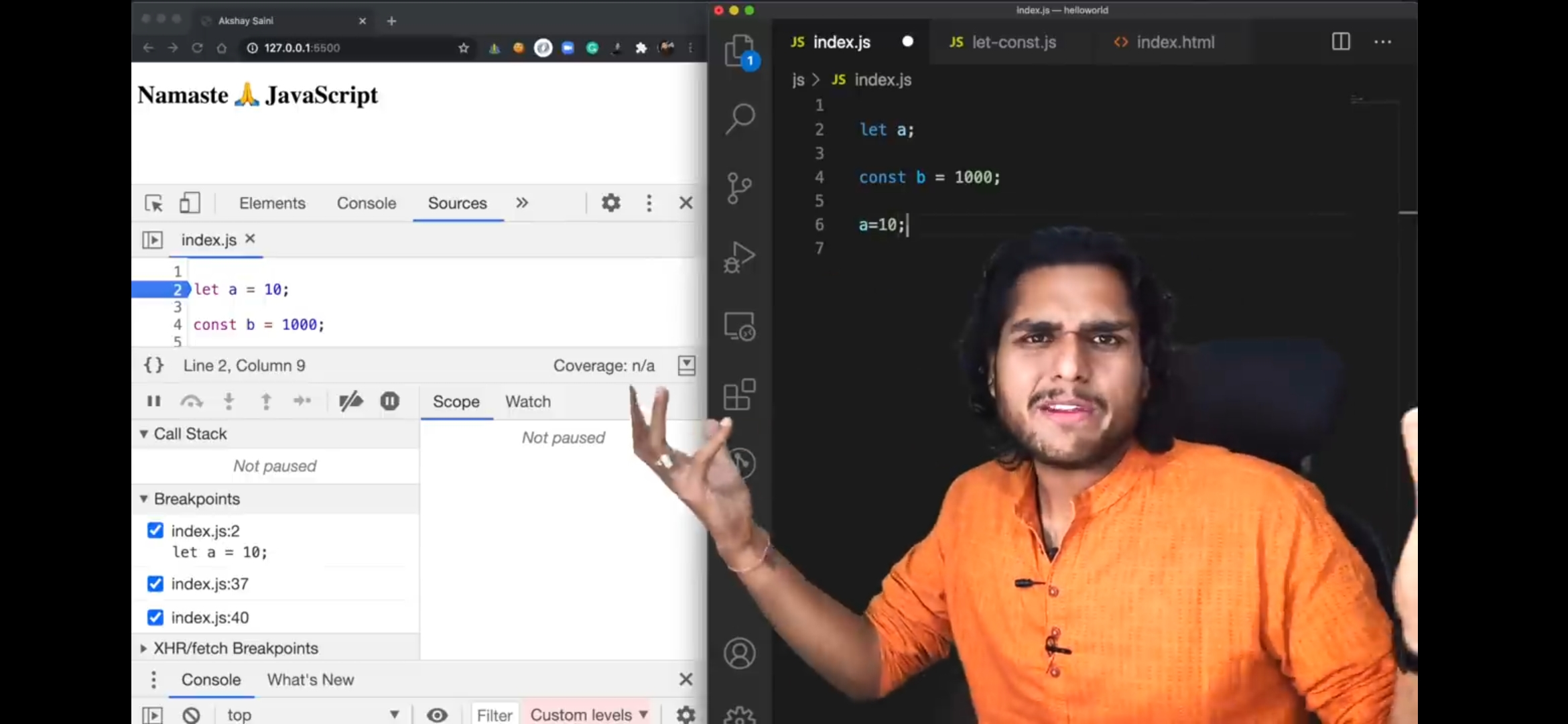1568x724 pixels.
Task: Click the split editor icon
Action: 1341,42
